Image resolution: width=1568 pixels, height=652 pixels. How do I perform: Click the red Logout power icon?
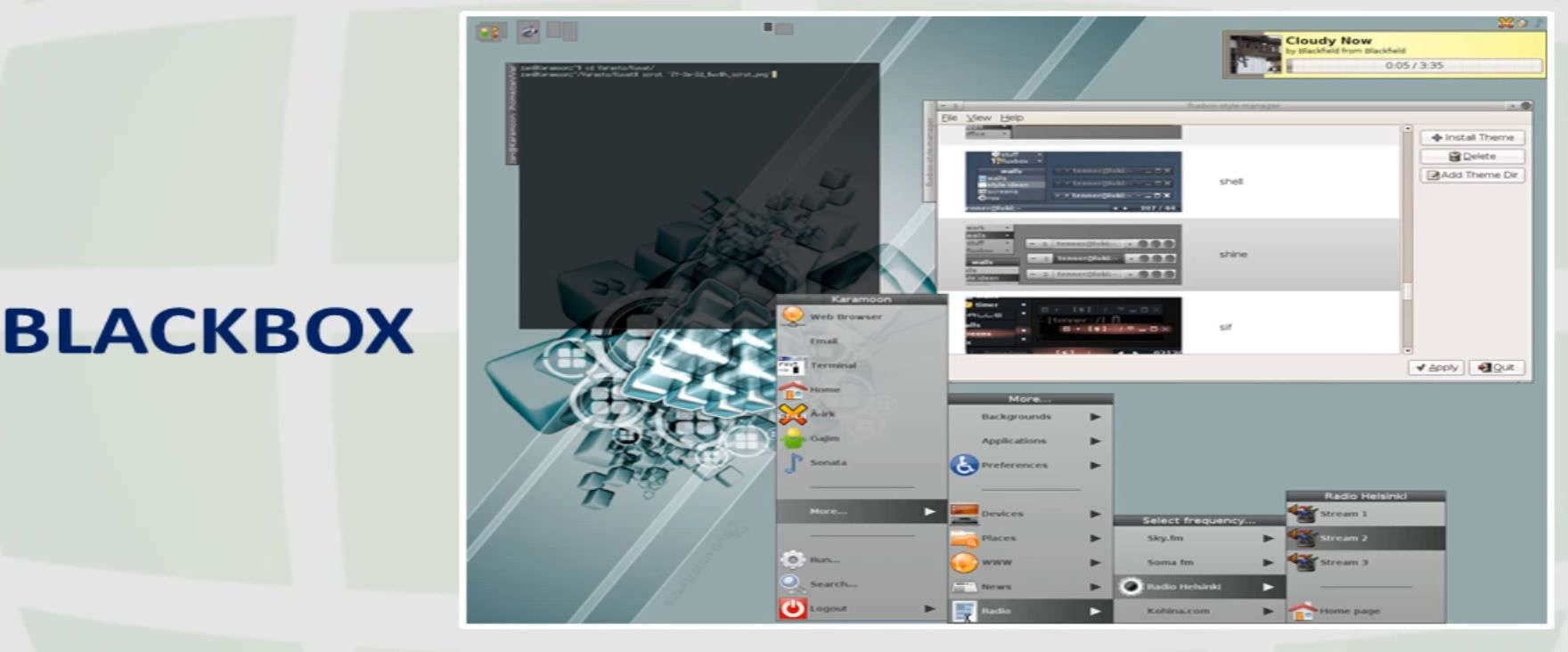click(792, 608)
